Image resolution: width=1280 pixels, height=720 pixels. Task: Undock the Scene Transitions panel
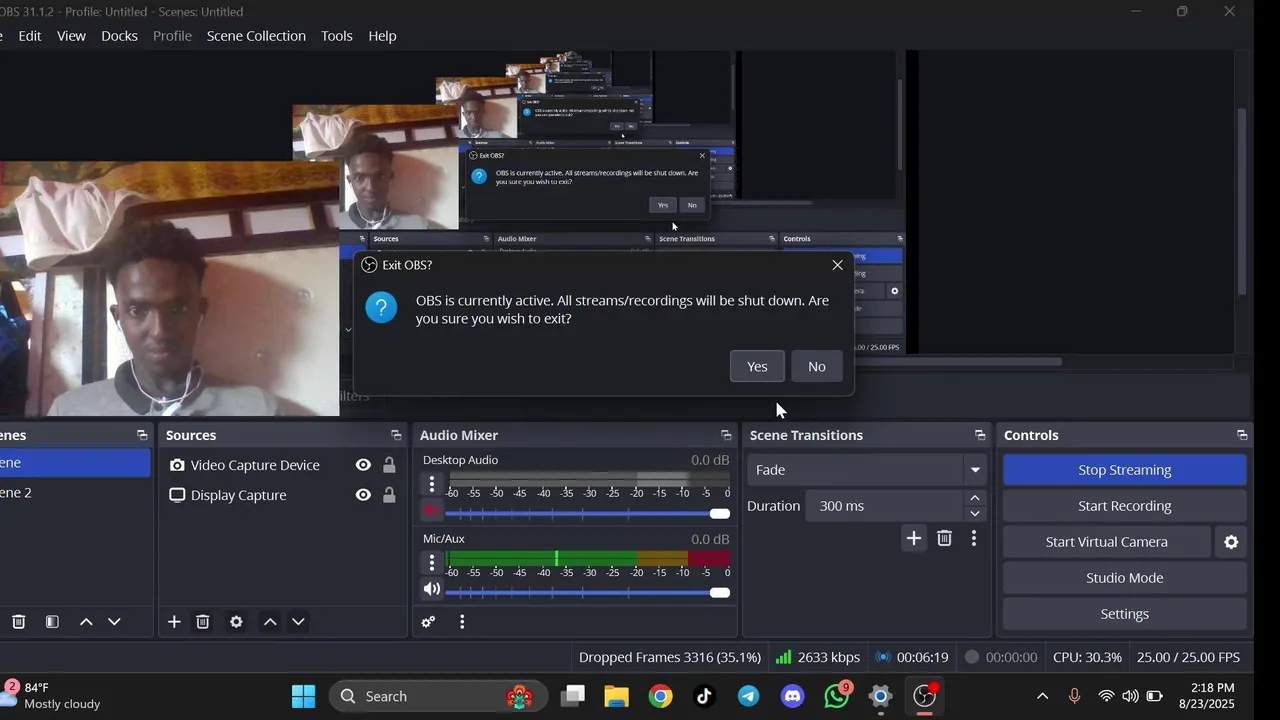coord(980,435)
